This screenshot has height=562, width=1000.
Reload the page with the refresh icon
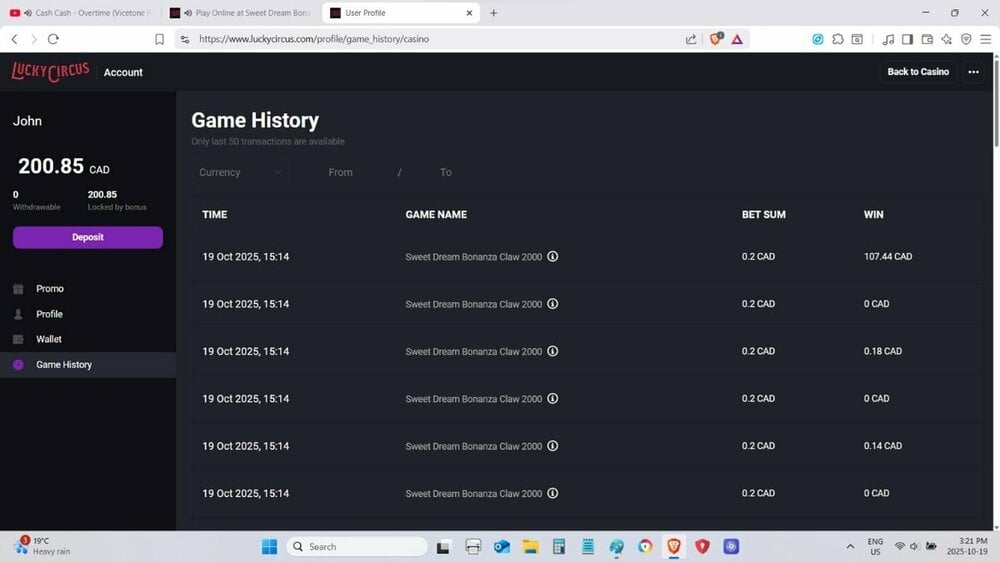(x=54, y=39)
